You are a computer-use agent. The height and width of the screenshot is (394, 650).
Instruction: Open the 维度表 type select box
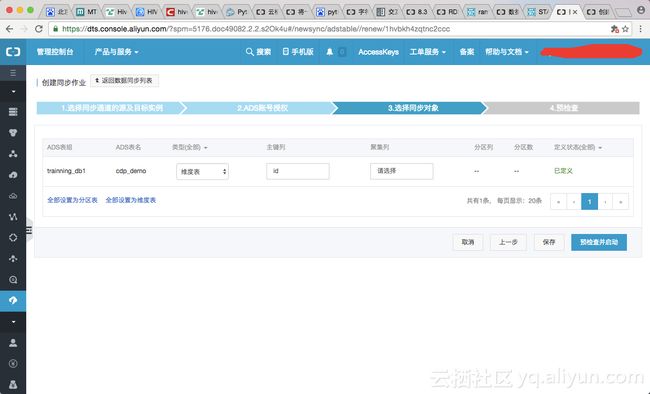[x=202, y=171]
